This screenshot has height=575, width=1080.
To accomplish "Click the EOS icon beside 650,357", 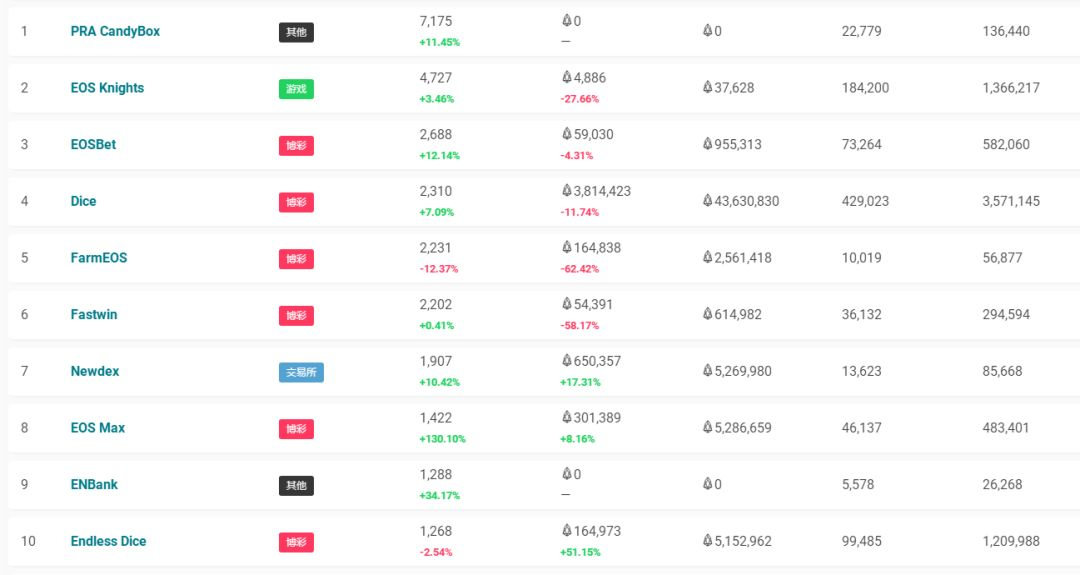I will [567, 359].
